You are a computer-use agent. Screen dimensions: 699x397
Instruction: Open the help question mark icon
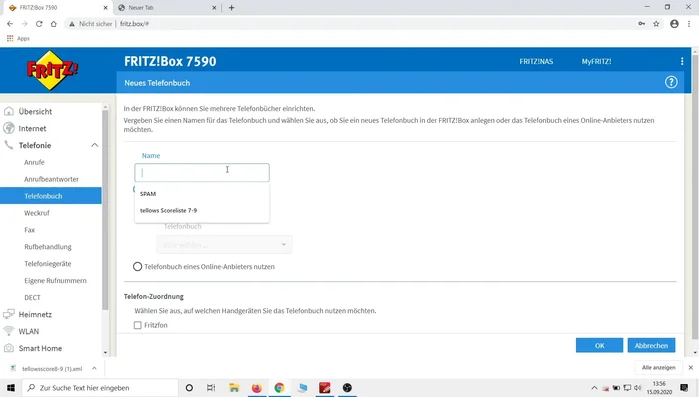671,82
